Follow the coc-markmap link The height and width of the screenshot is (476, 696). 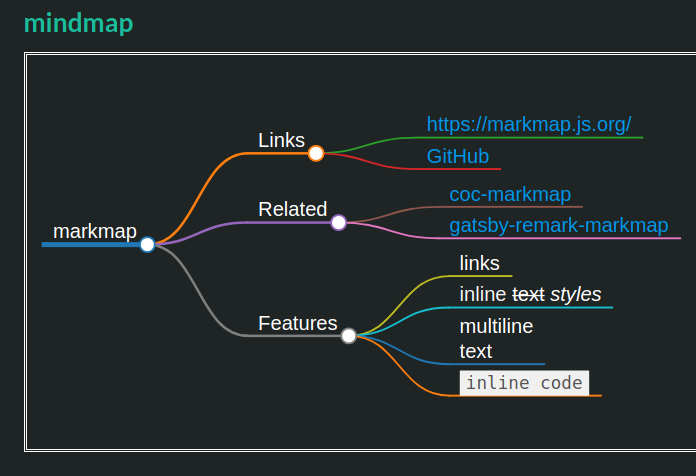pyautogui.click(x=510, y=194)
